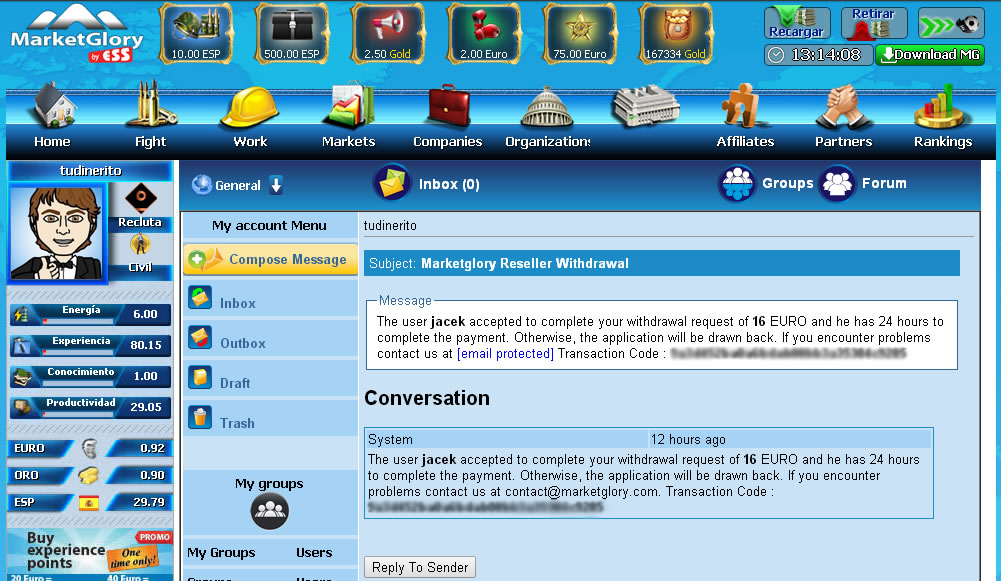This screenshot has width=1001, height=581.
Task: Click the MarketGlory logo
Action: point(77,33)
